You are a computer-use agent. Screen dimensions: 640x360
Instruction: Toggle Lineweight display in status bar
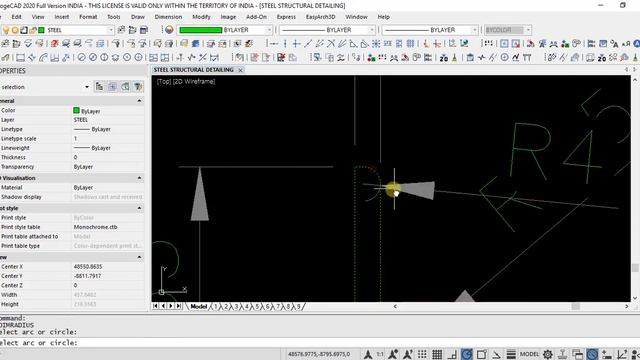511,354
